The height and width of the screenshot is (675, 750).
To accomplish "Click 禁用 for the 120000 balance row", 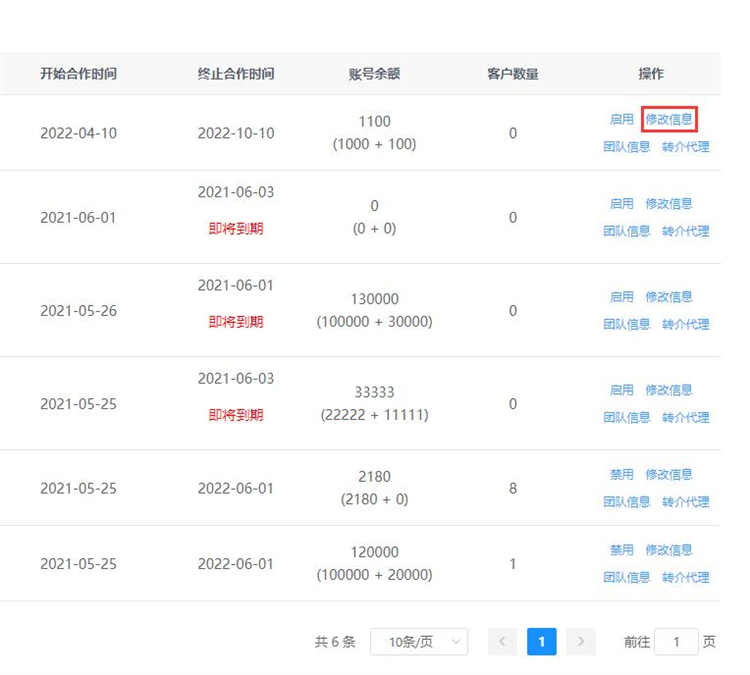I will tap(621, 550).
